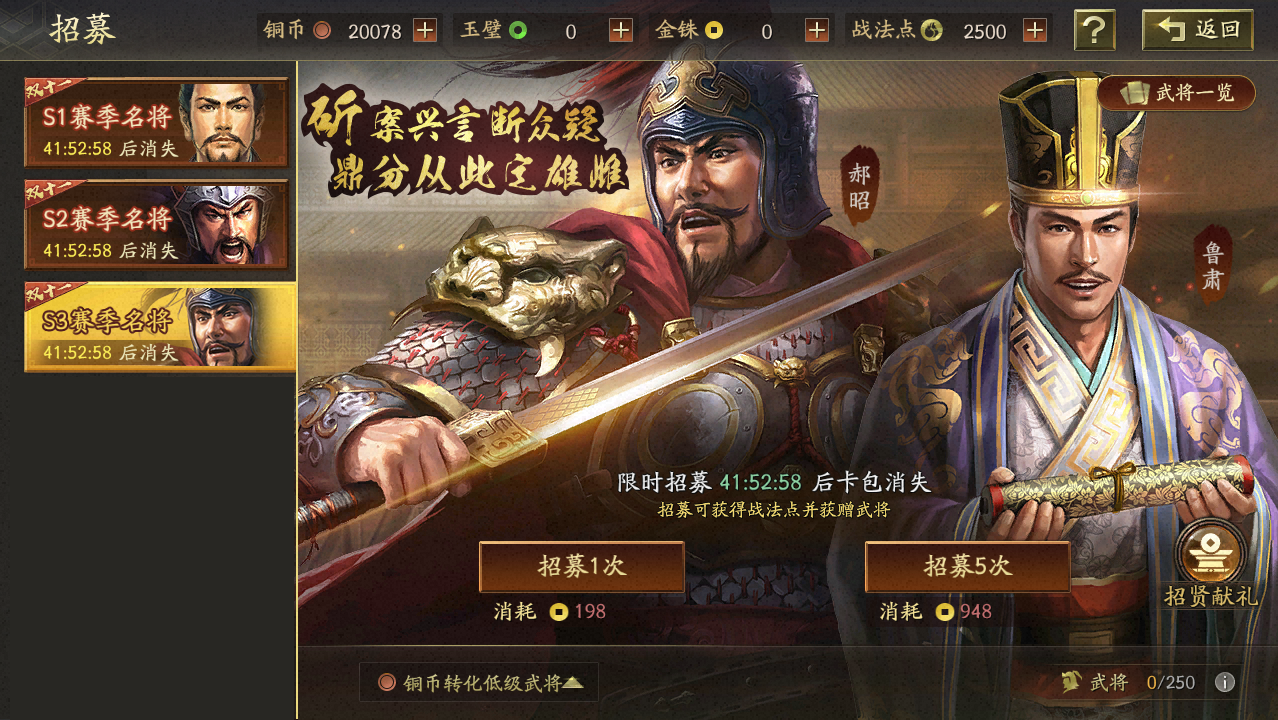Click the info icon beside 武将 count
The height and width of the screenshot is (720, 1278).
(1225, 682)
